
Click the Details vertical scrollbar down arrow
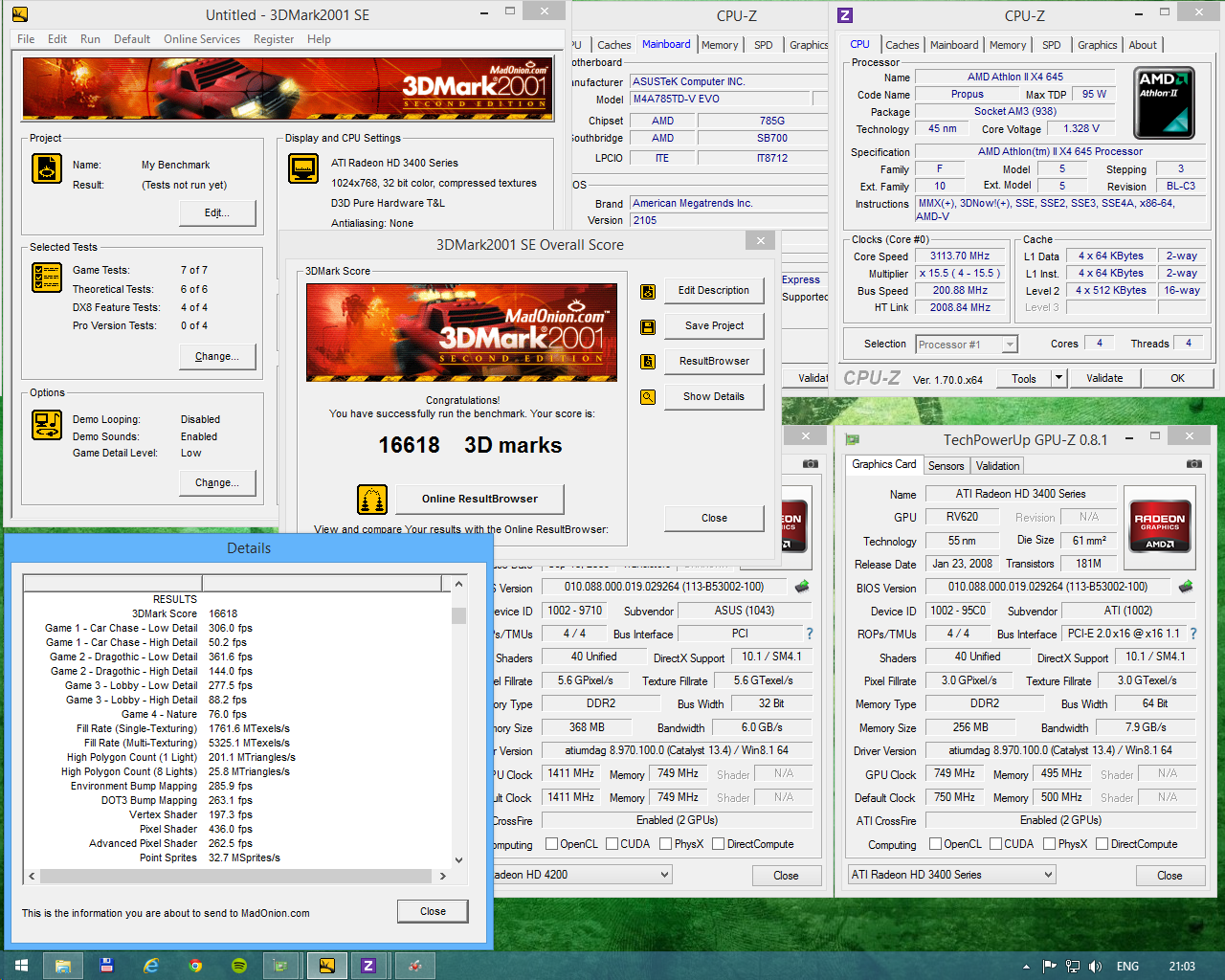[x=458, y=859]
